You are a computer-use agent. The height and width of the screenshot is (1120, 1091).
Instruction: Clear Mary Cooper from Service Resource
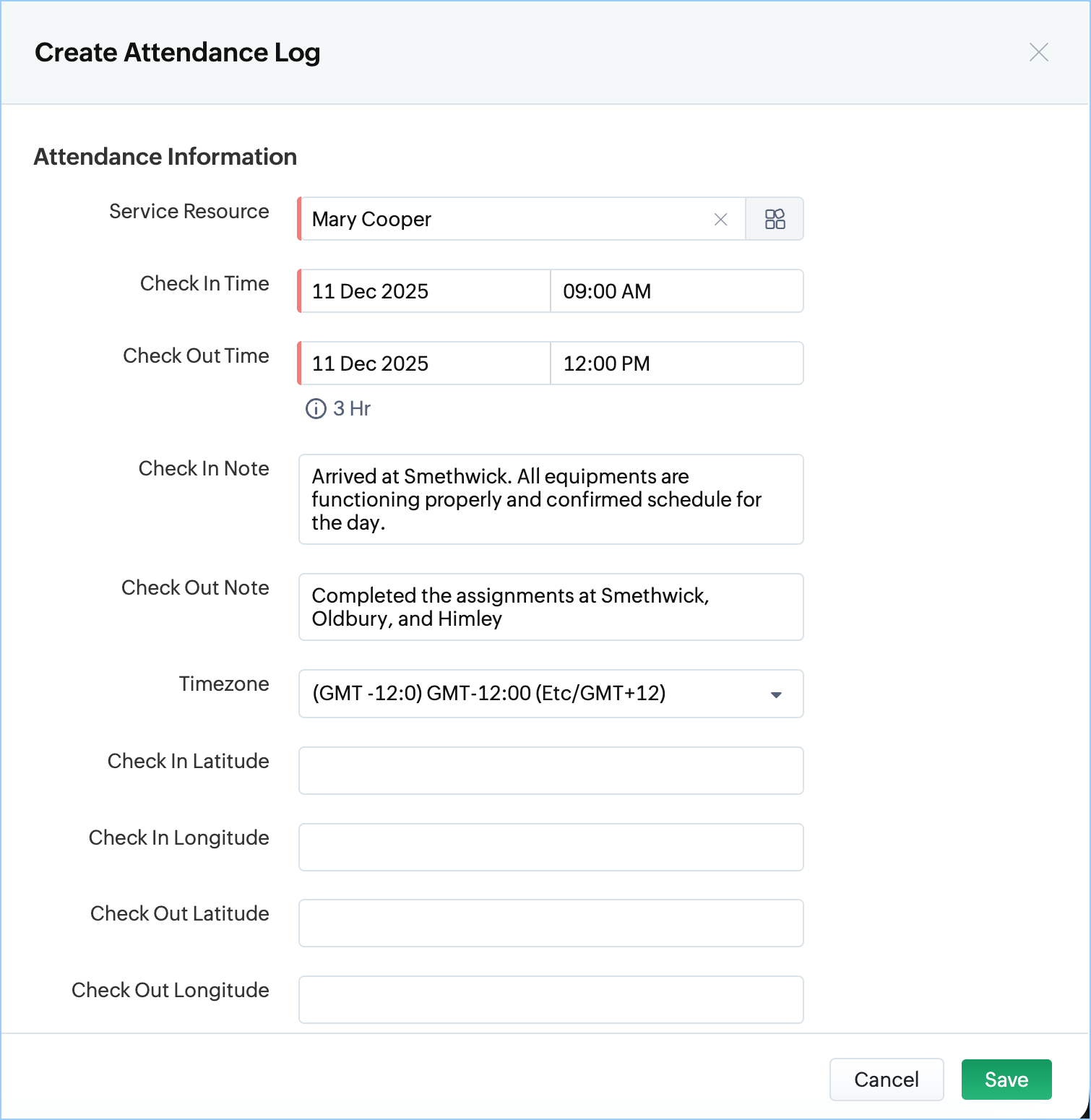pyautogui.click(x=720, y=220)
